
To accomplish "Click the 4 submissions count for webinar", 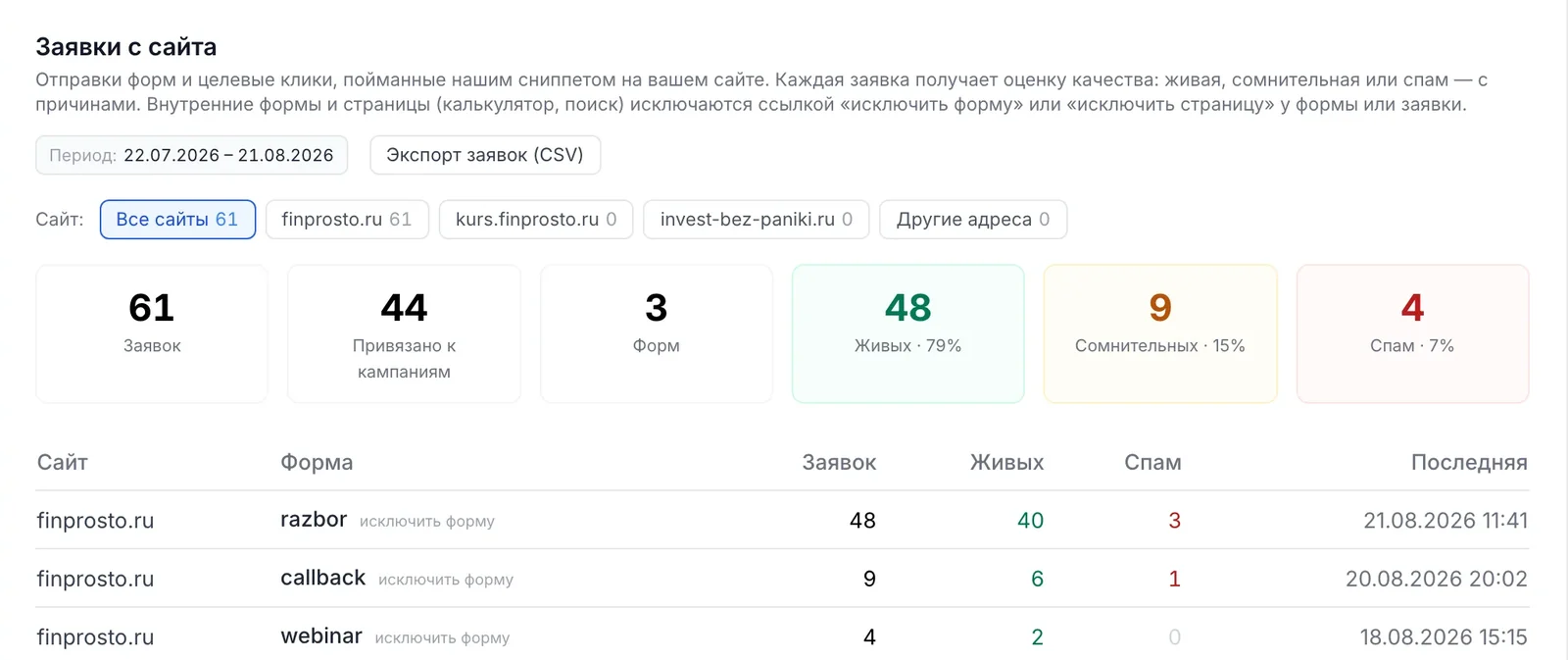I will click(869, 637).
